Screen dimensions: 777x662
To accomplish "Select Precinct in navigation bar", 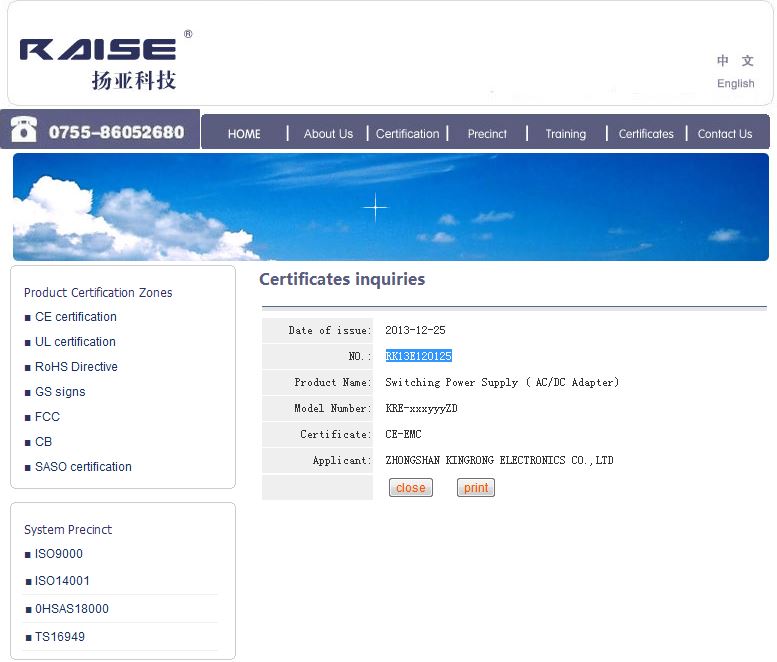I will pyautogui.click(x=487, y=134).
